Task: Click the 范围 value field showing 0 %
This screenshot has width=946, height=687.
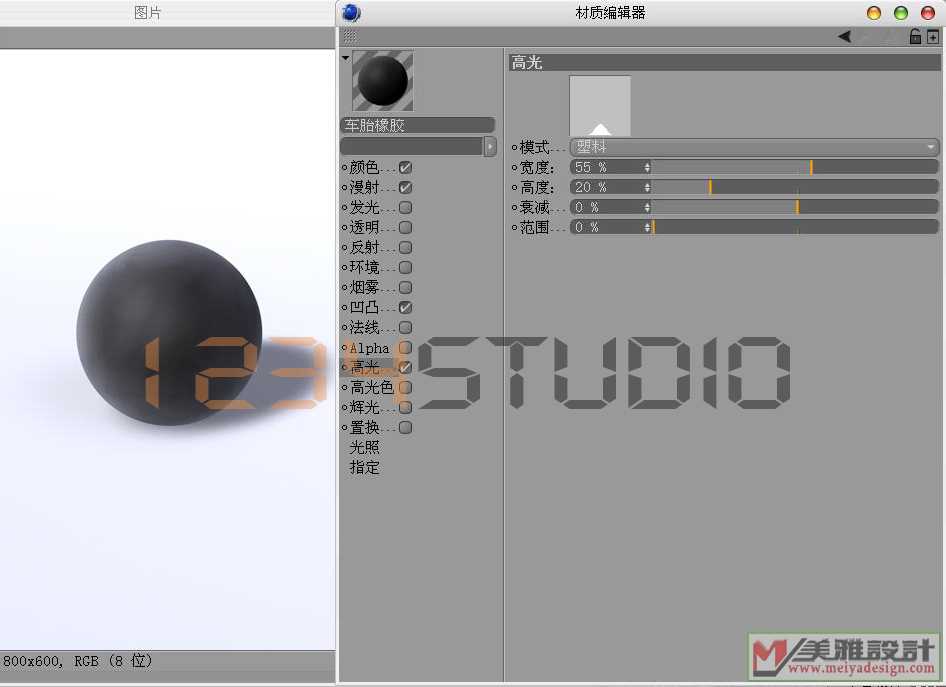Action: point(606,227)
